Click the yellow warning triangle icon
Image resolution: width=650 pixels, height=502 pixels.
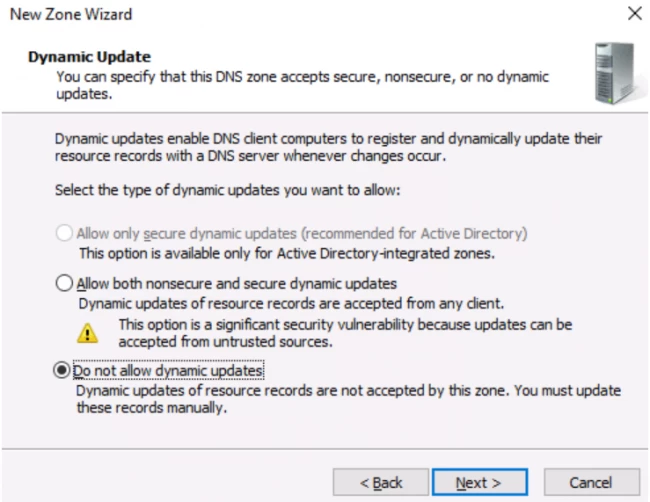(x=87, y=333)
